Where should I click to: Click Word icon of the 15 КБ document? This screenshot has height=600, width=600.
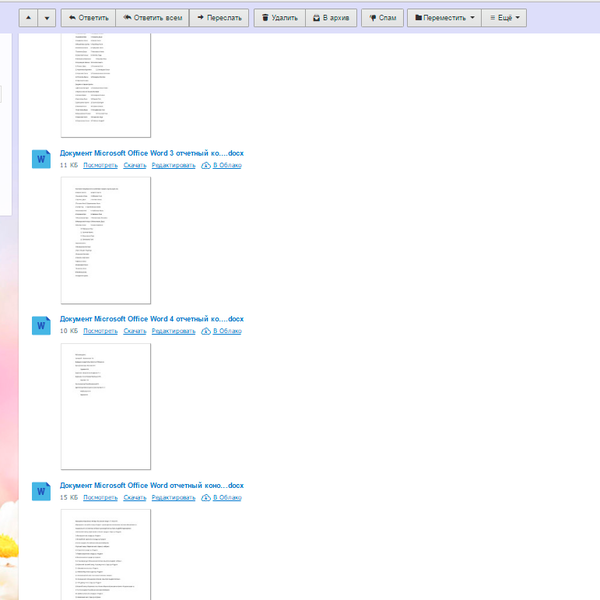coord(41,491)
